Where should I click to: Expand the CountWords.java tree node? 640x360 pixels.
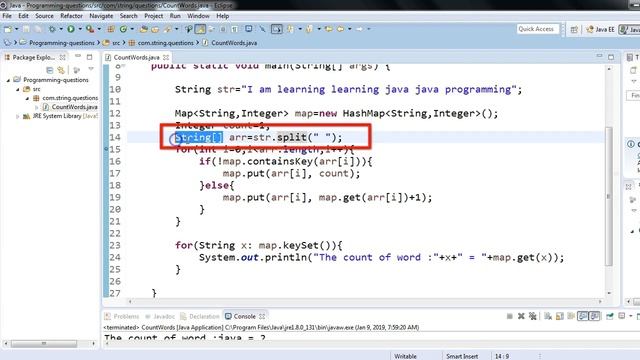tap(37, 107)
